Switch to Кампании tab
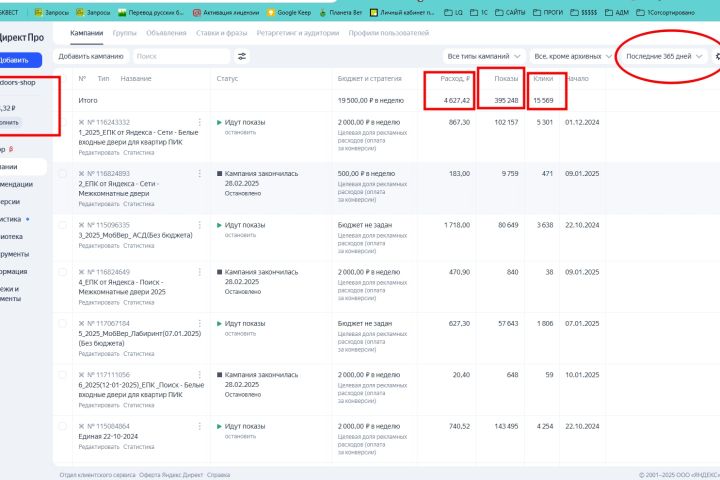720x480 pixels. pyautogui.click(x=86, y=33)
